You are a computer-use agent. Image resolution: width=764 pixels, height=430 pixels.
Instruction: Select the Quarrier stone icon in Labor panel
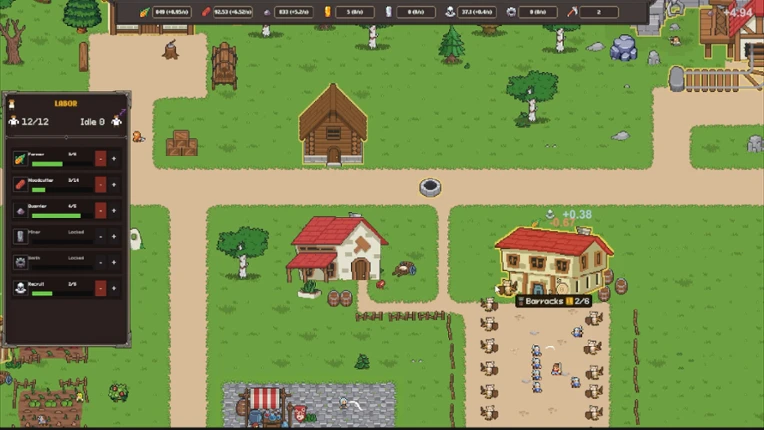click(20, 210)
